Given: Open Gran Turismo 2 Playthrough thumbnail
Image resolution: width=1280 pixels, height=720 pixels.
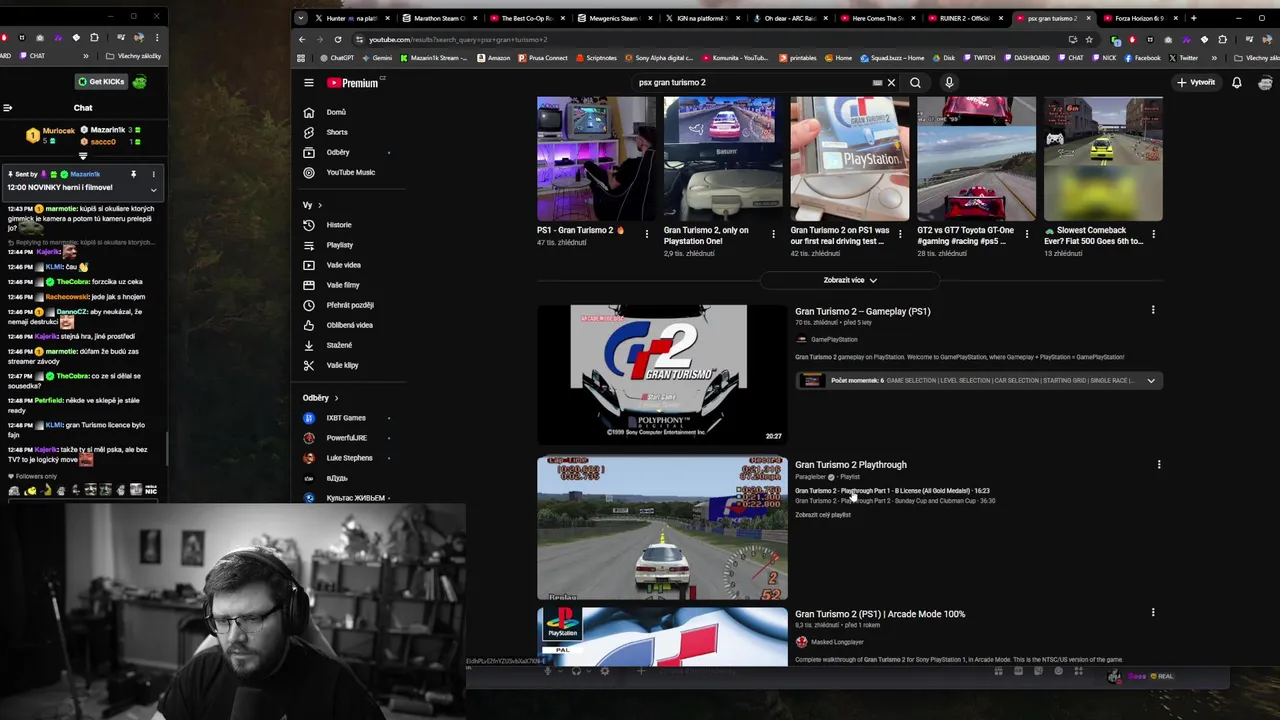Looking at the screenshot, I should [x=662, y=528].
